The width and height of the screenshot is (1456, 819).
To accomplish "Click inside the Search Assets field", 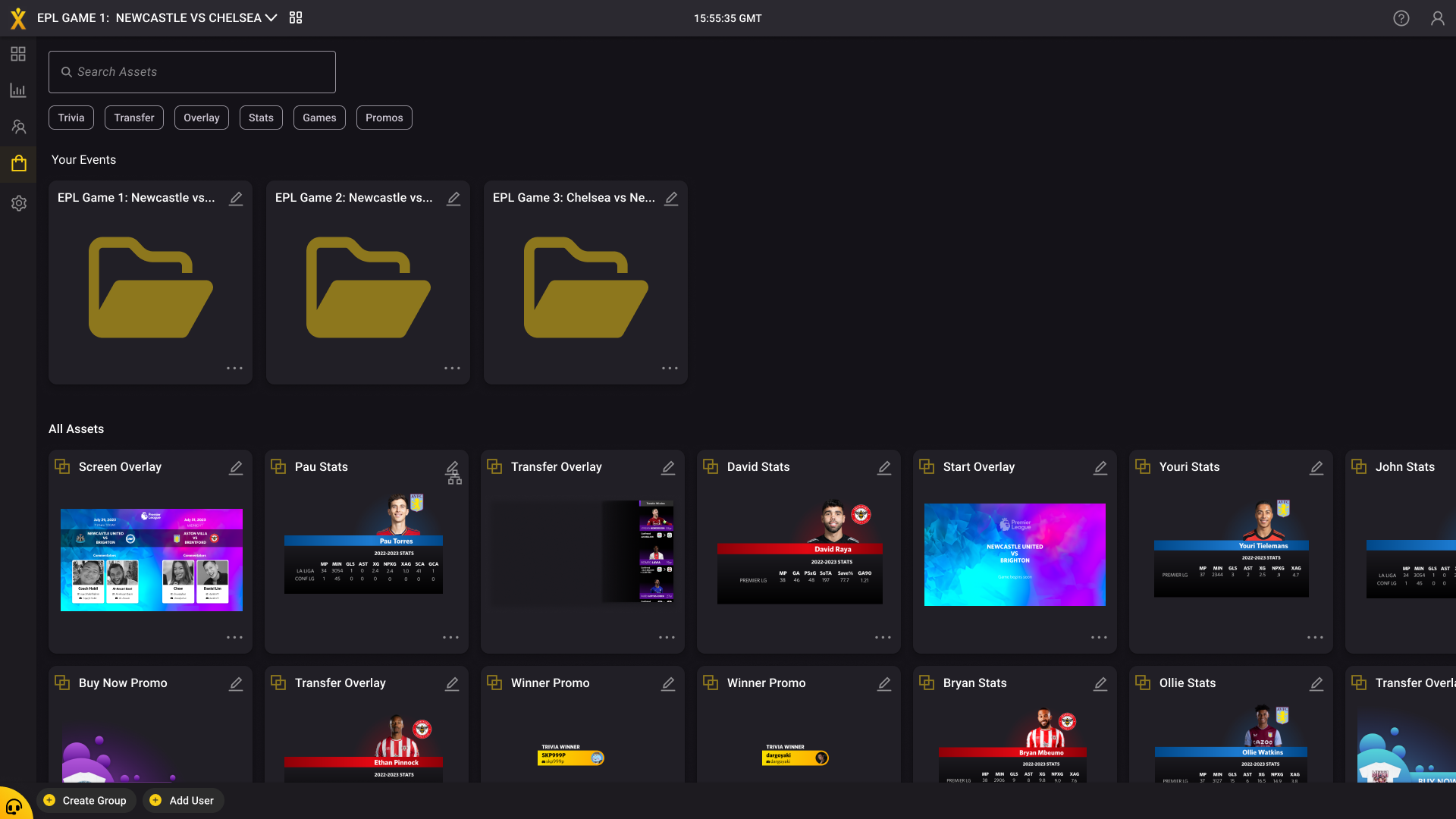I will 192,71.
